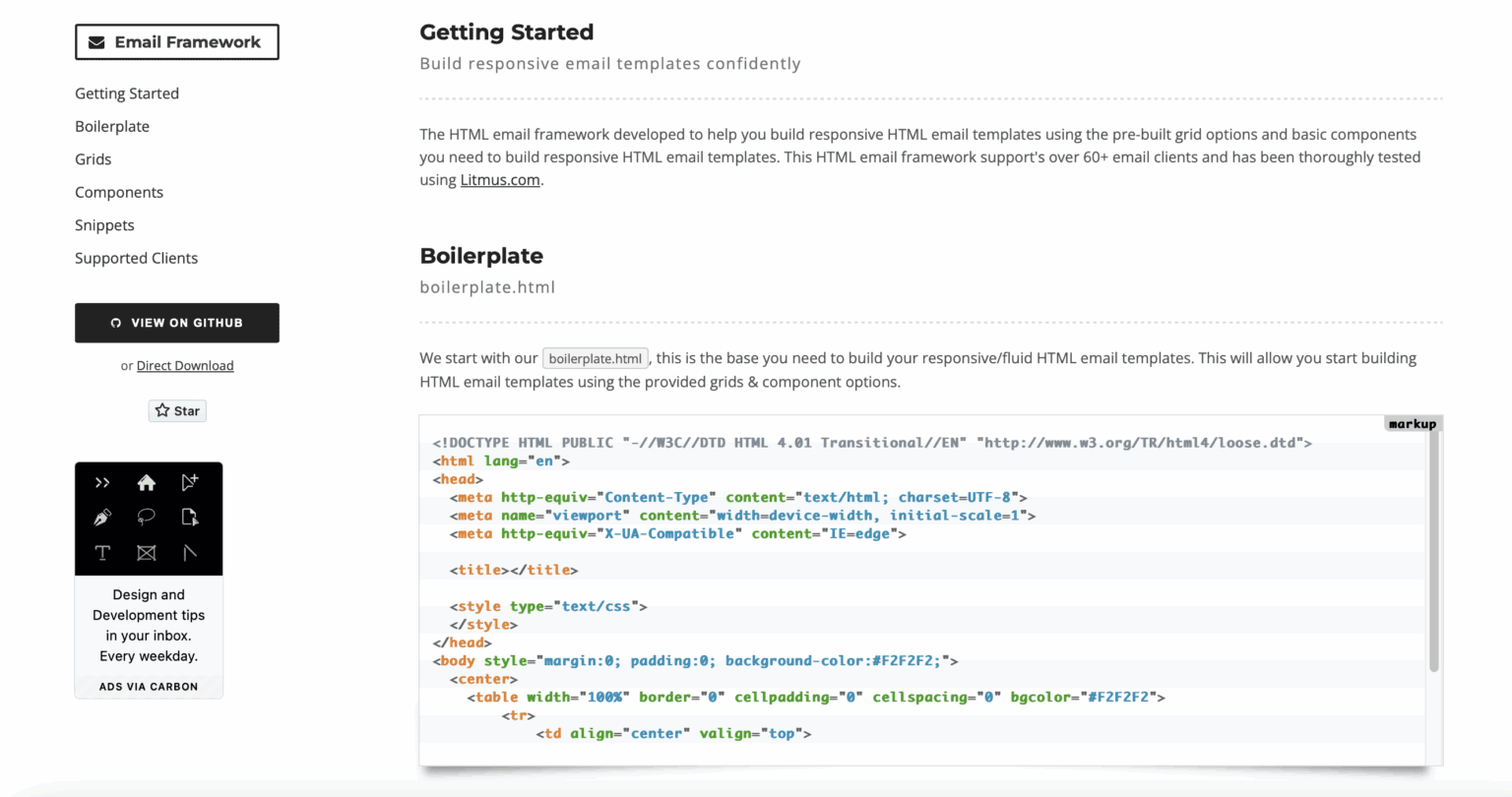Click the crossed artboard icon
The image size is (1512, 797).
click(148, 553)
